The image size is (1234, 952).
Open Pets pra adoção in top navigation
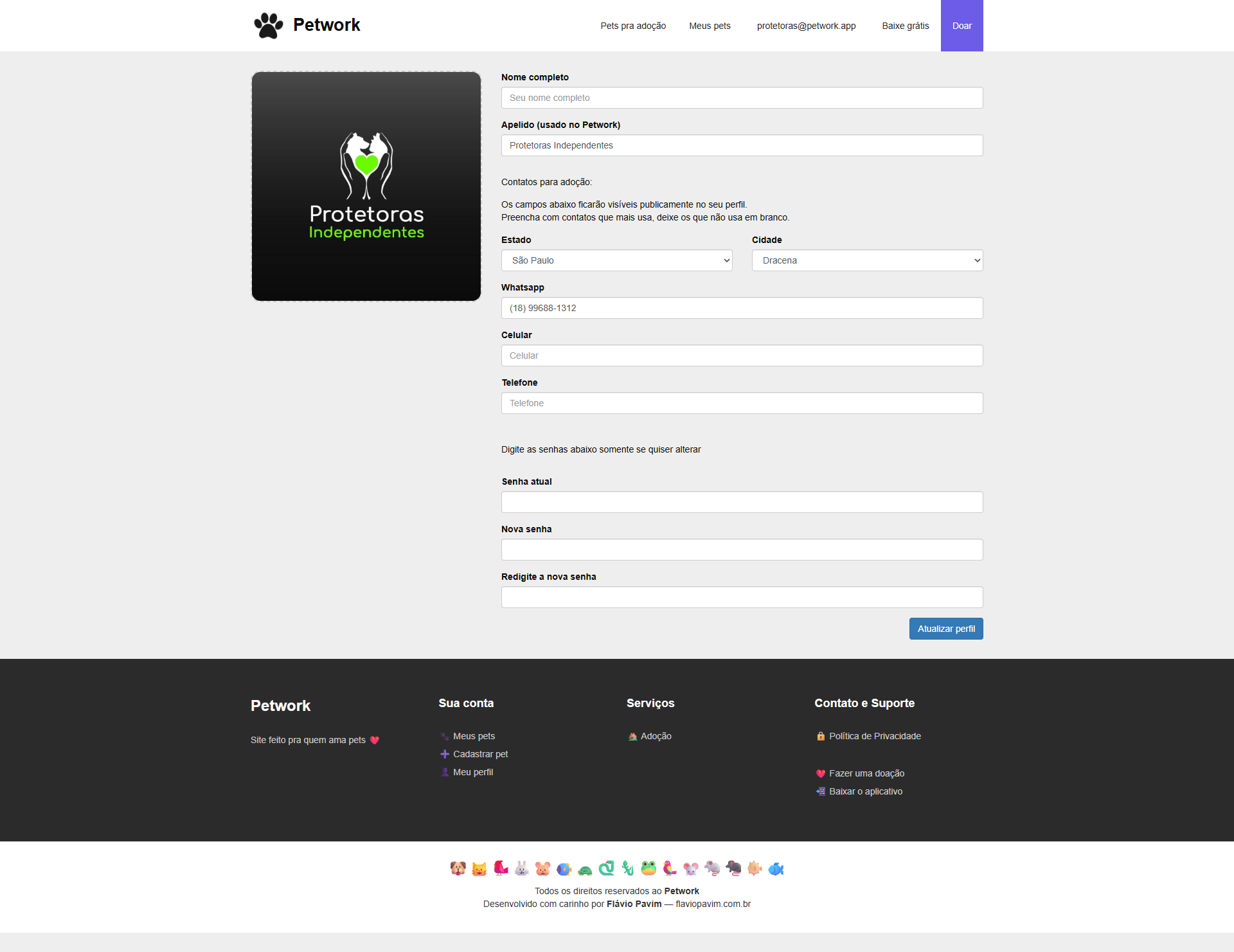tap(633, 26)
